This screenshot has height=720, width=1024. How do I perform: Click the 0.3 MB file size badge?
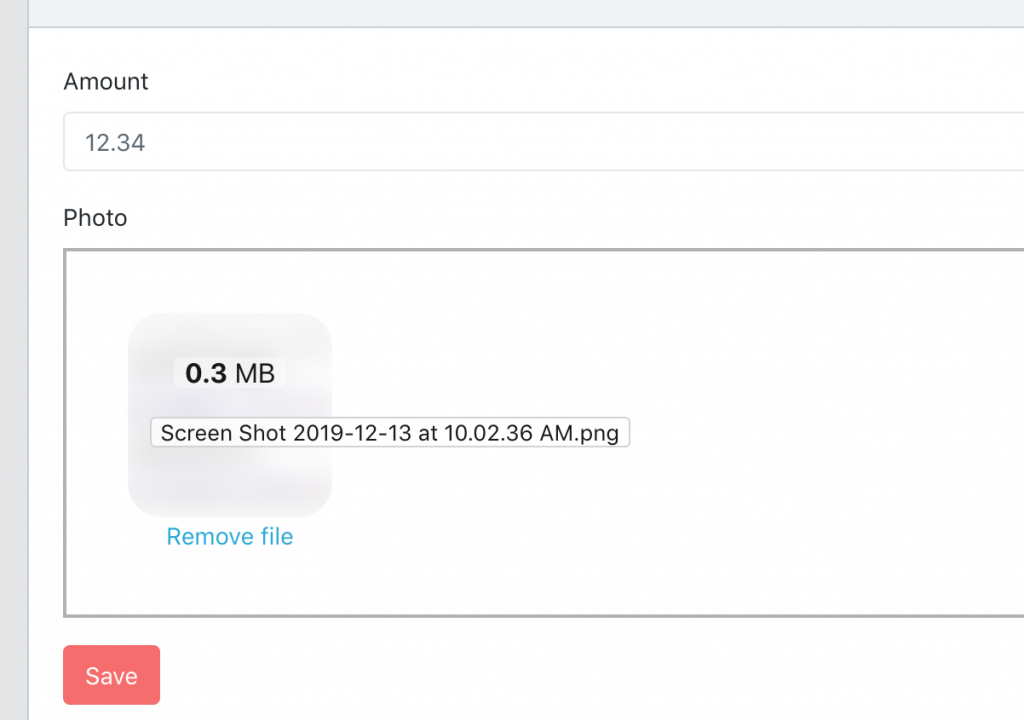tap(230, 373)
